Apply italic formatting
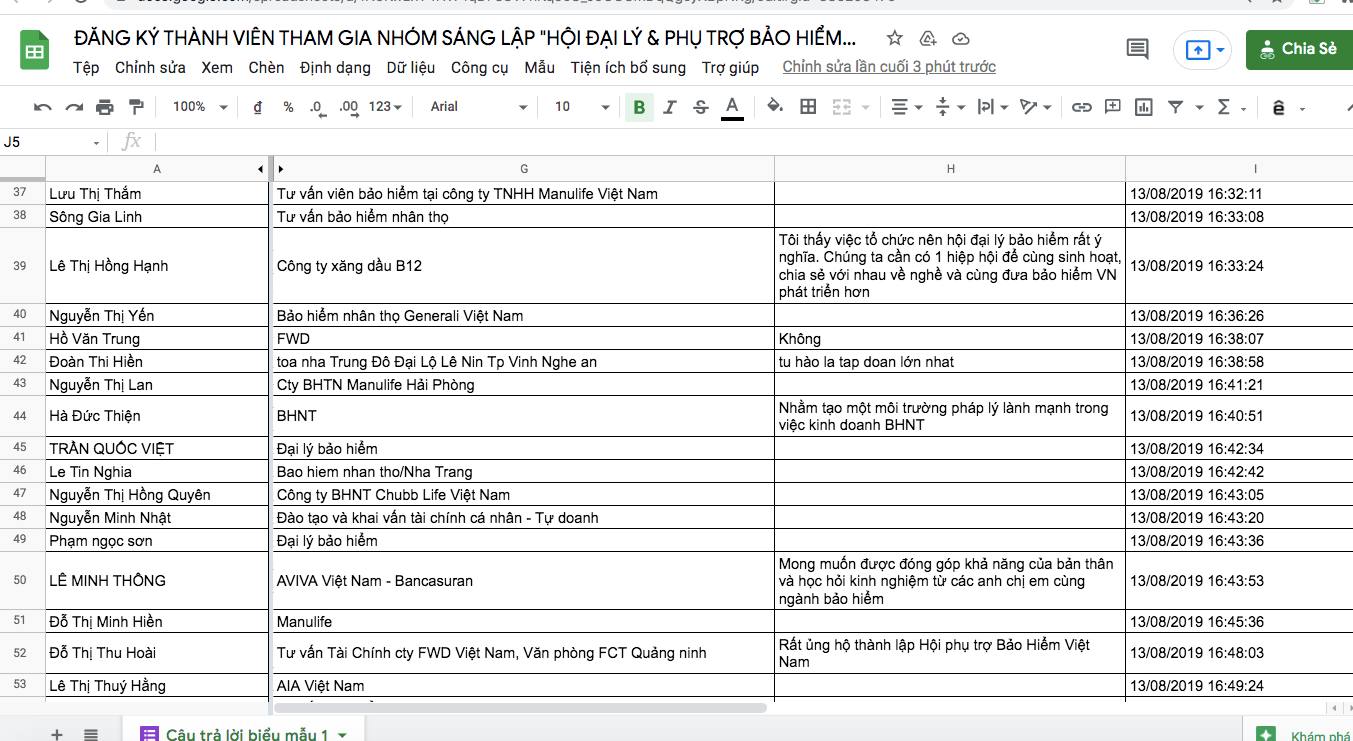Viewport: 1353px width, 741px height. (670, 107)
